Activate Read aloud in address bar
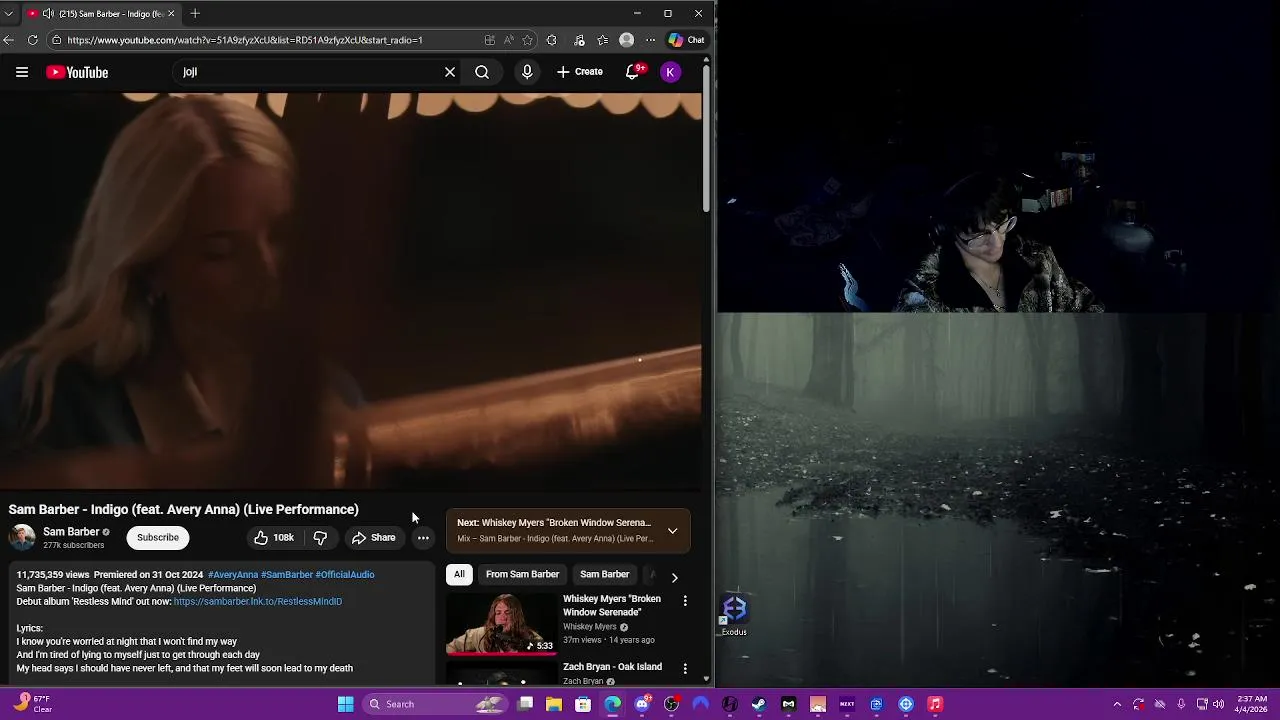The image size is (1280, 720). point(509,40)
